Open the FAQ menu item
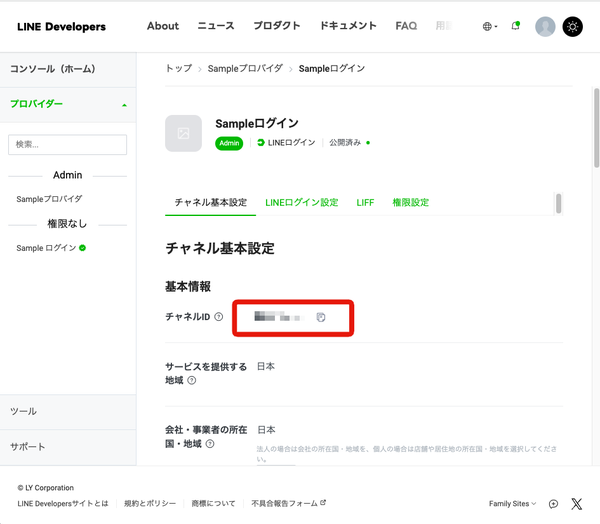Screen dimensions: 600x524 click(x=406, y=26)
